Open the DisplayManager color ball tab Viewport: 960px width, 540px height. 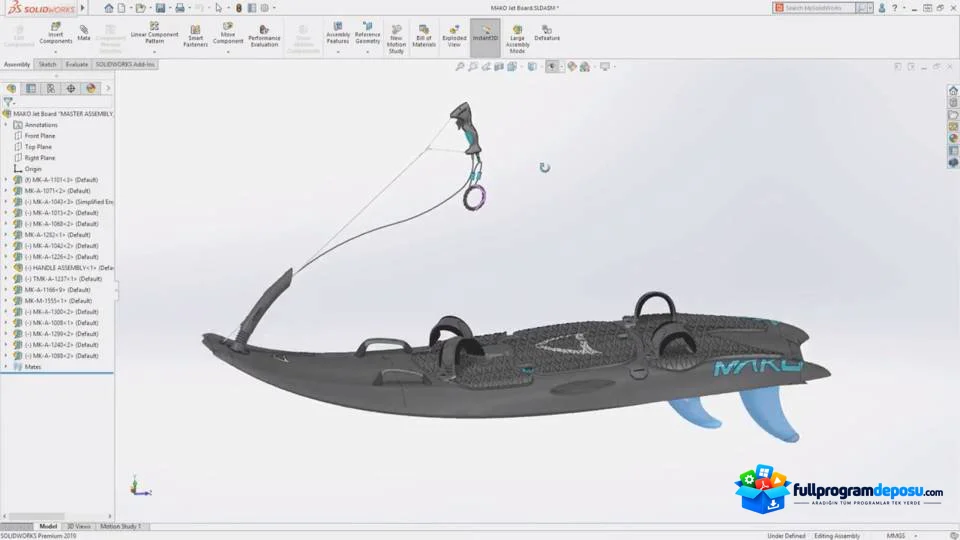(x=91, y=88)
